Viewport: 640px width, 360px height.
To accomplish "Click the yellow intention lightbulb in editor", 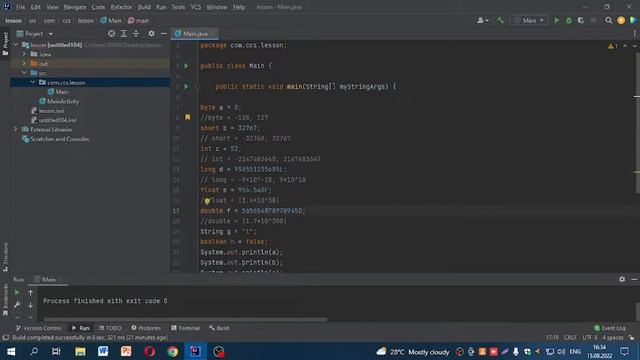I will pyautogui.click(x=207, y=200).
